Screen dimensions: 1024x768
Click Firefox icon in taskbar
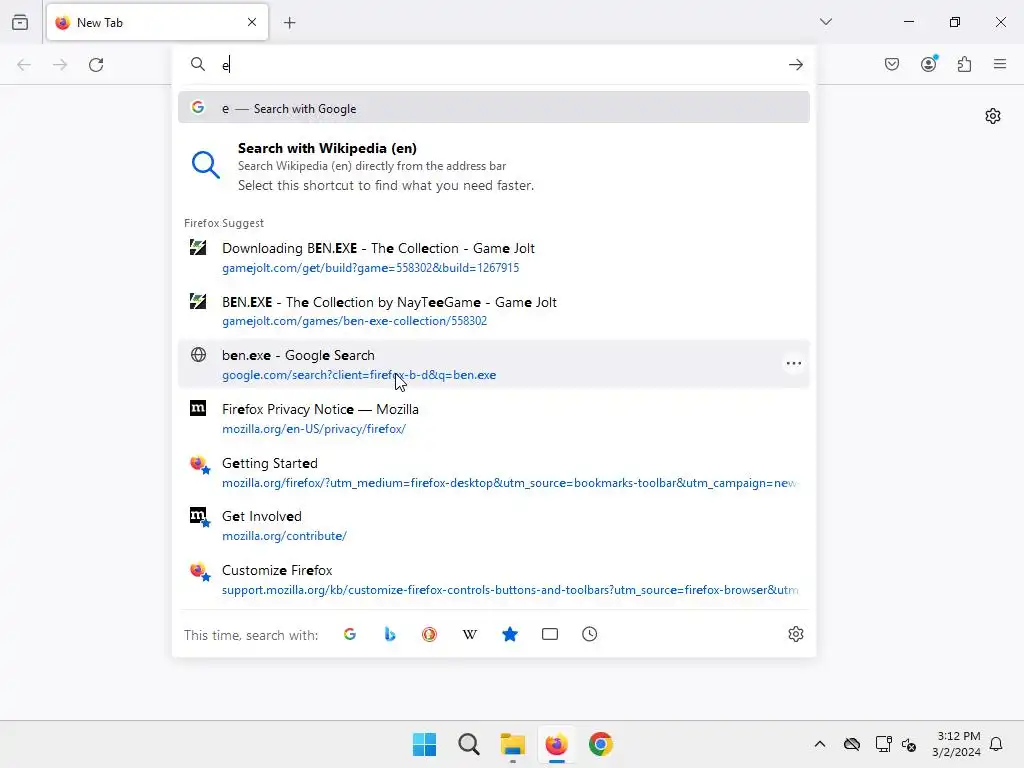pyautogui.click(x=556, y=744)
